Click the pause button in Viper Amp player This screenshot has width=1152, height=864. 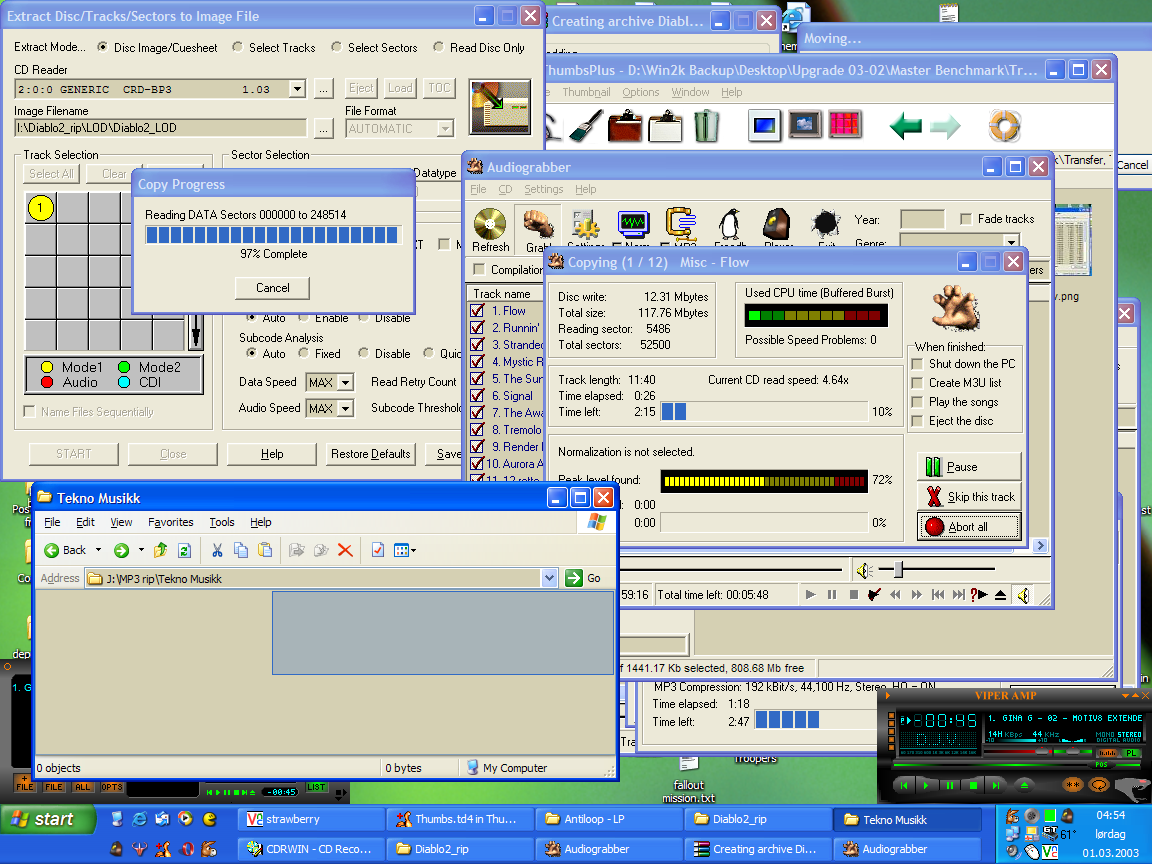click(x=949, y=785)
